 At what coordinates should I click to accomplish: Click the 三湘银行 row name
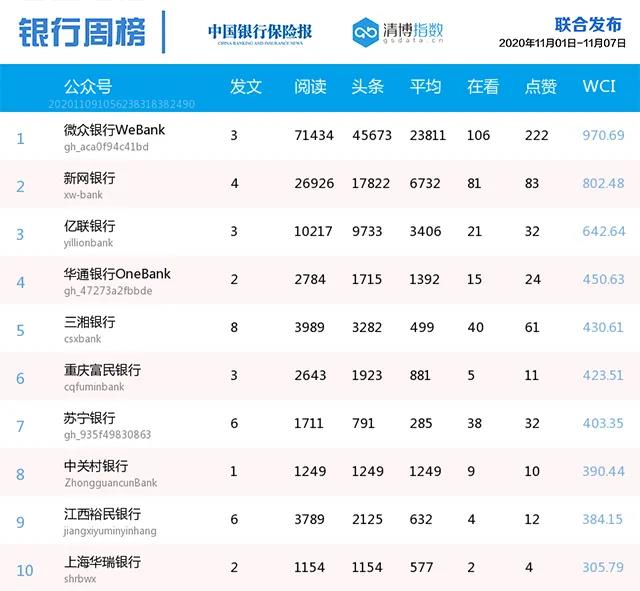pyautogui.click(x=89, y=322)
